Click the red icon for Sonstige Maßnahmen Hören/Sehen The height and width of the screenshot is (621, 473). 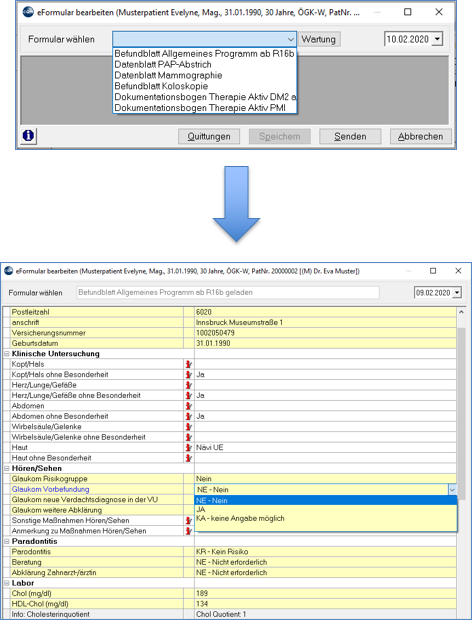point(189,521)
